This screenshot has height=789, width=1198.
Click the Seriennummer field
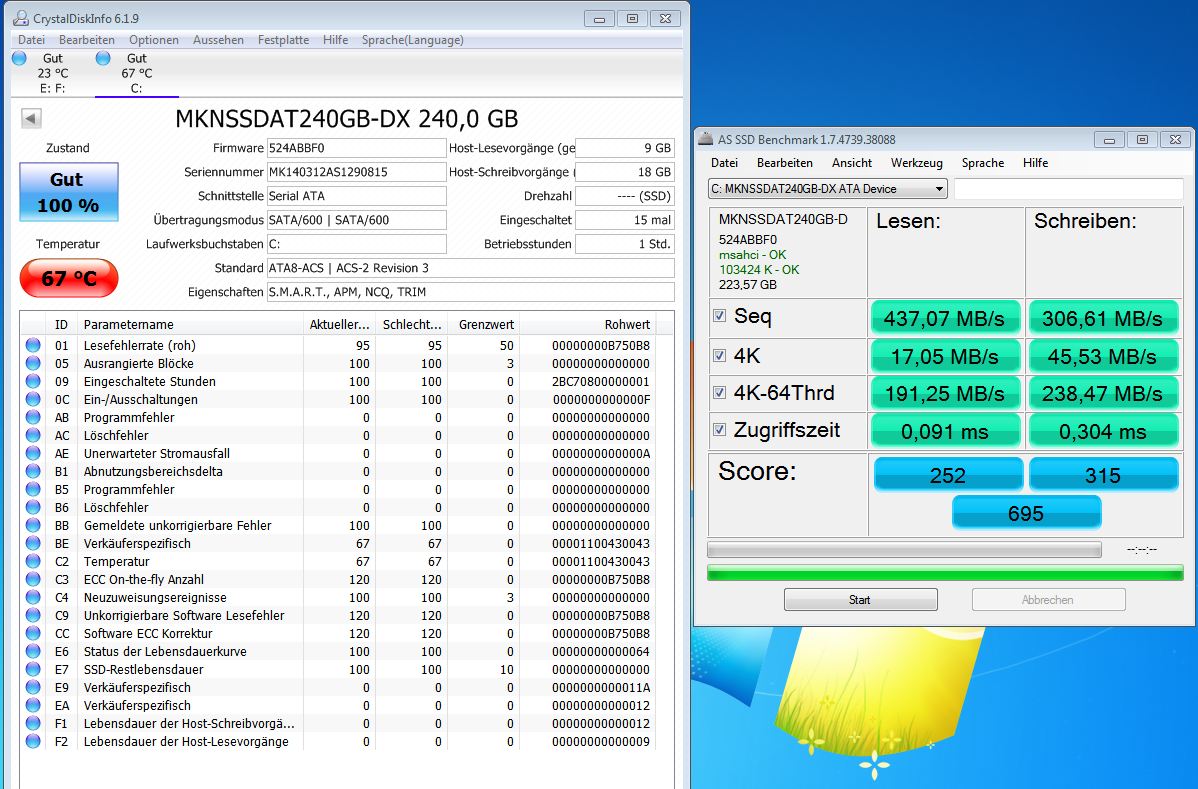[356, 172]
